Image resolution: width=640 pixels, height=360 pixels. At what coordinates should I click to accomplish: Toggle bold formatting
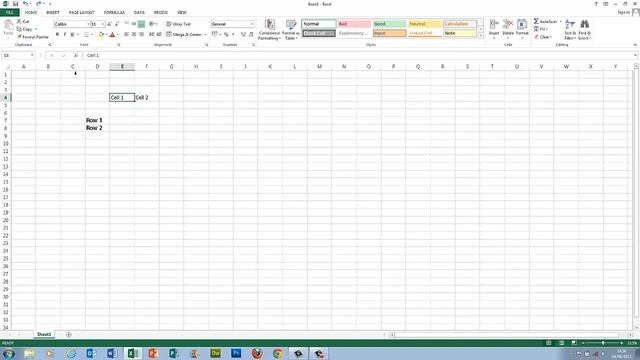click(57, 35)
